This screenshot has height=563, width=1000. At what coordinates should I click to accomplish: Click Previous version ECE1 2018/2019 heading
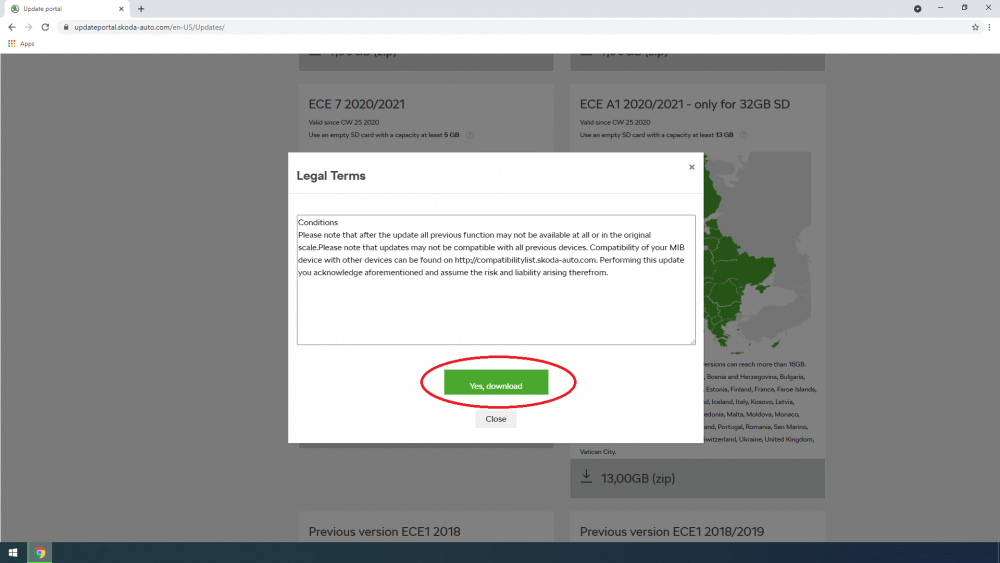tap(672, 531)
